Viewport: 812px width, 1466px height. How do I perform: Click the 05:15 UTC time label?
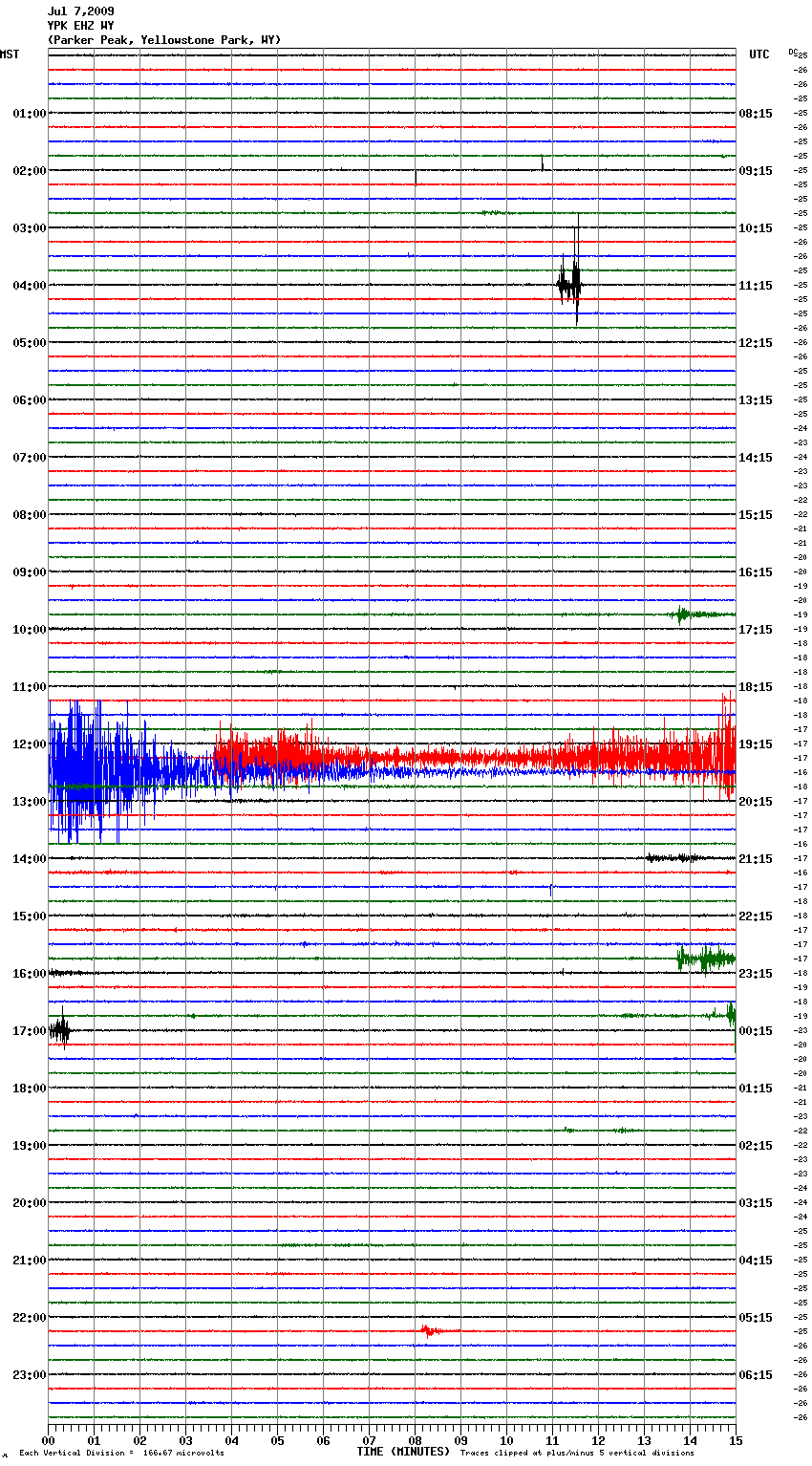coord(756,1318)
